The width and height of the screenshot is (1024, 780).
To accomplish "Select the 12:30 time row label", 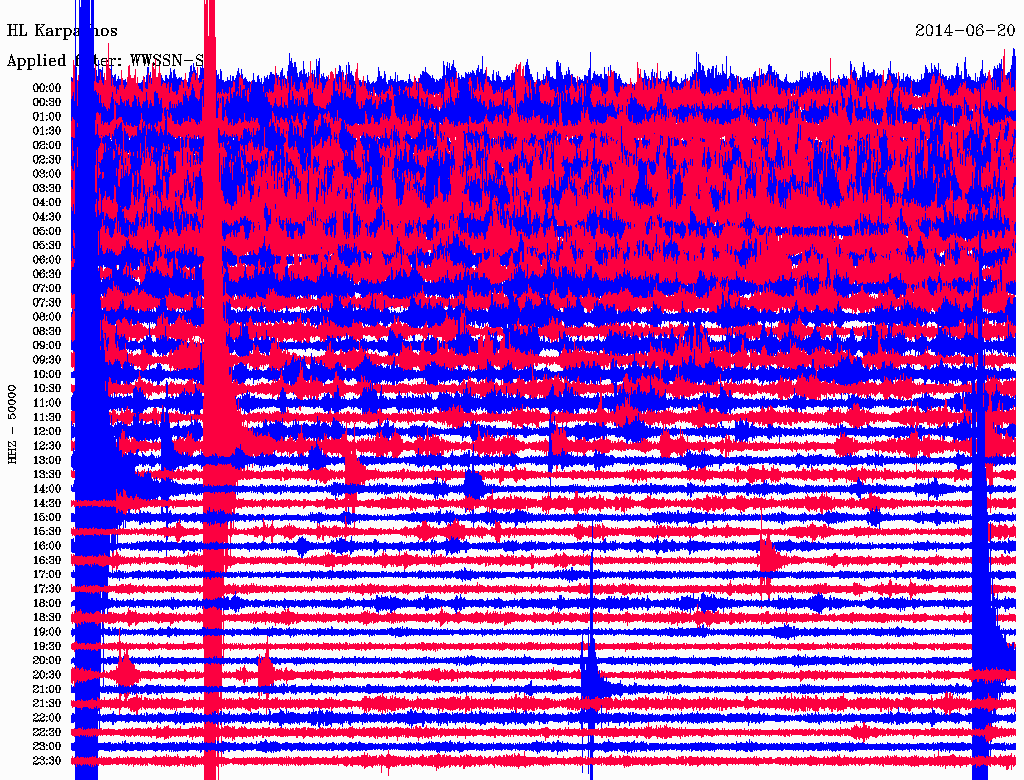I will pyautogui.click(x=47, y=446).
